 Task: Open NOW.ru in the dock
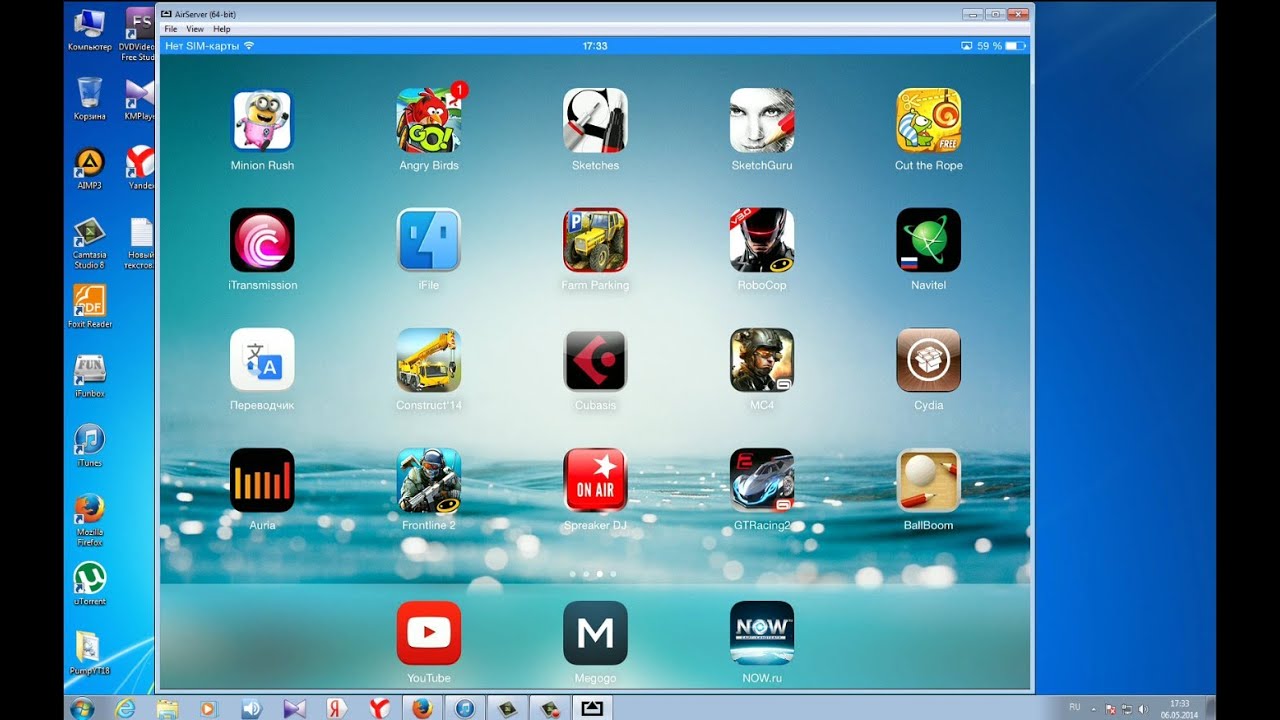pyautogui.click(x=762, y=633)
